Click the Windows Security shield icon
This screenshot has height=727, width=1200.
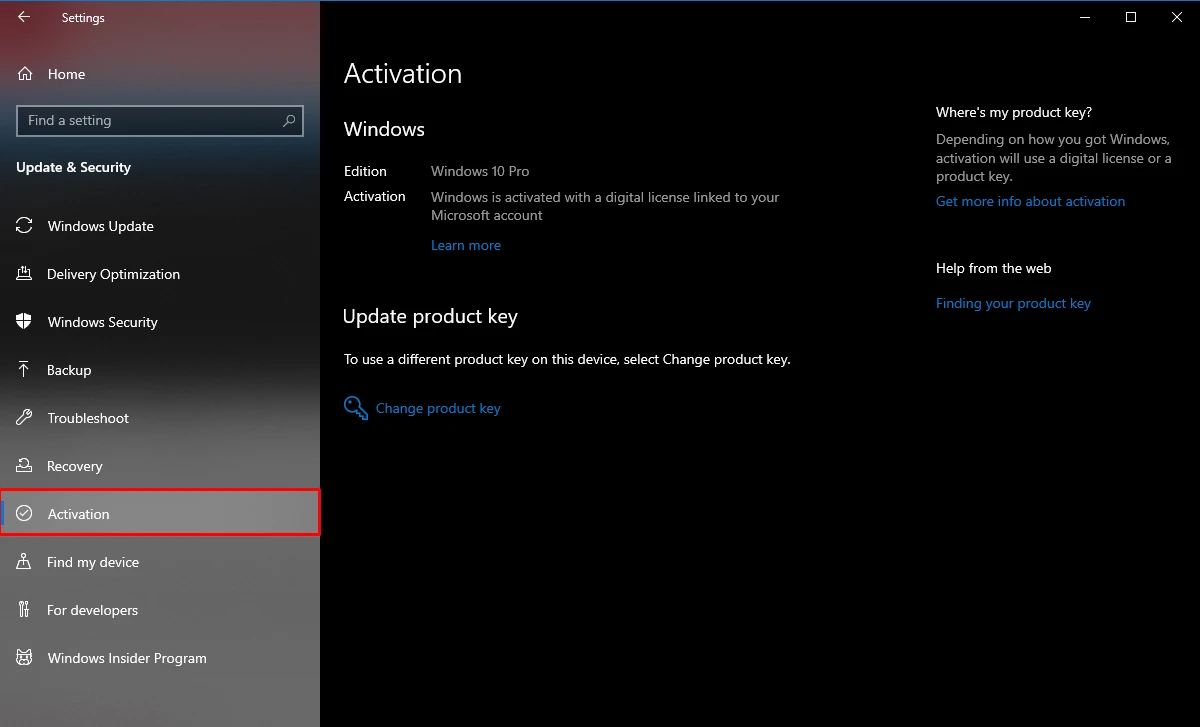(x=25, y=322)
